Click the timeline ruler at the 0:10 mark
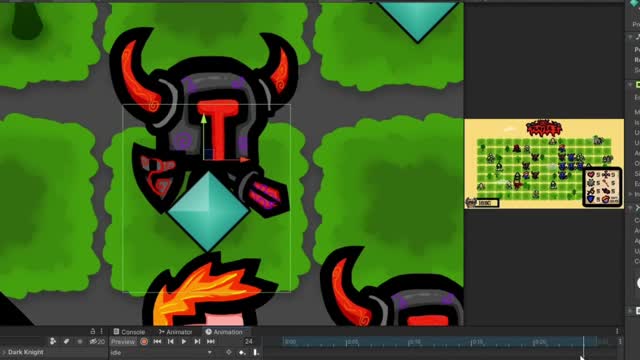The image size is (640, 360). pyautogui.click(x=409, y=342)
